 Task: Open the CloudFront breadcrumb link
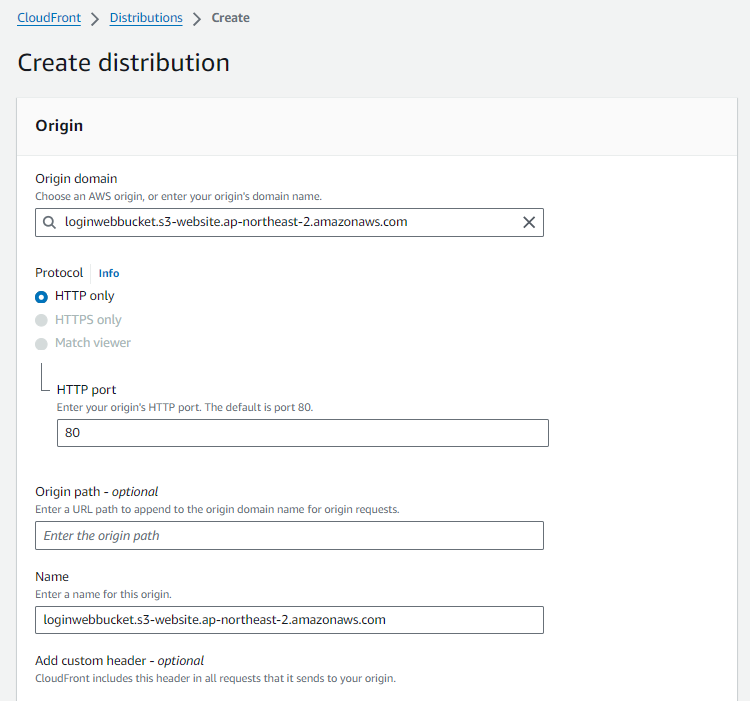pyautogui.click(x=49, y=18)
